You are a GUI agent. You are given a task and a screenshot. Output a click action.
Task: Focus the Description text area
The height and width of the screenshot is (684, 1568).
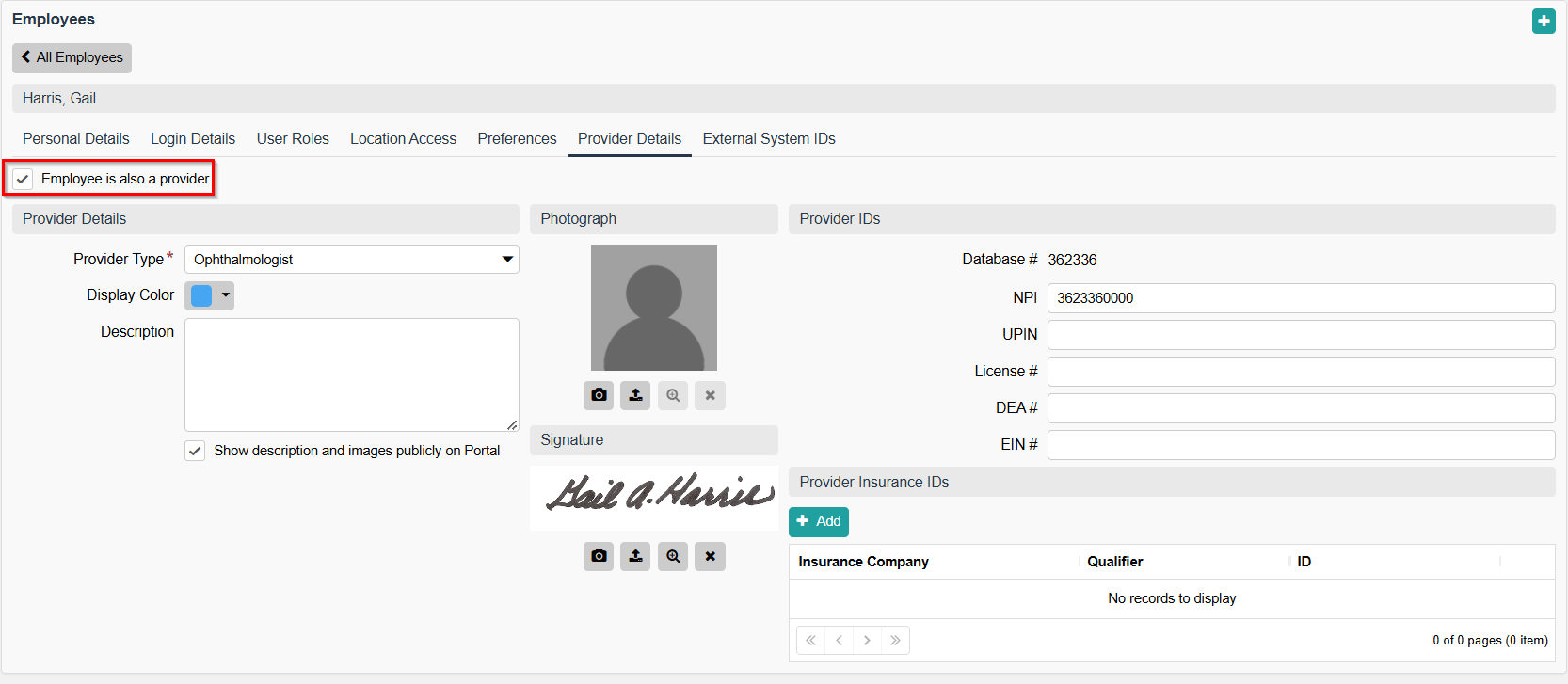point(351,374)
